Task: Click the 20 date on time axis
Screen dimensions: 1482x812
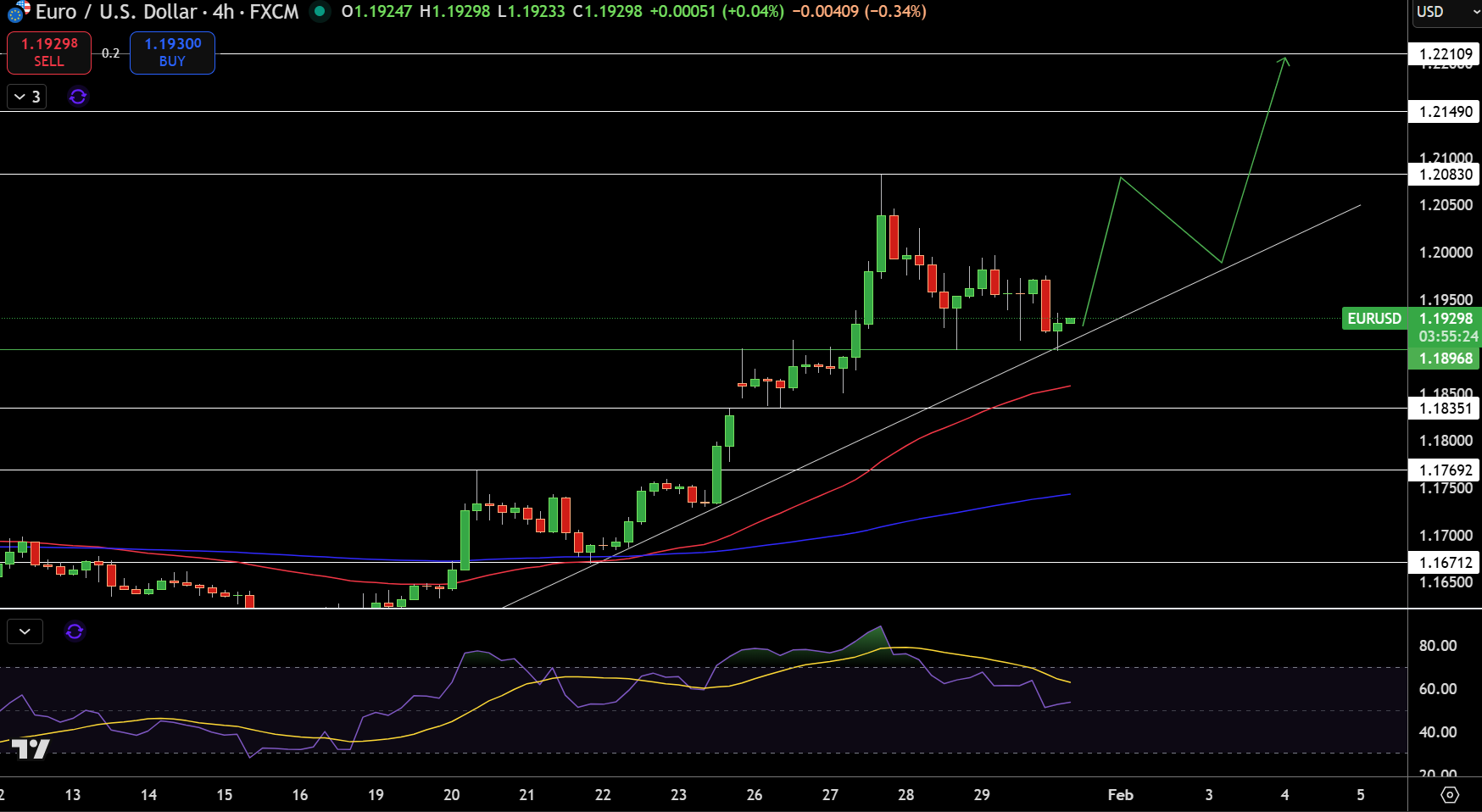Action: click(x=452, y=795)
